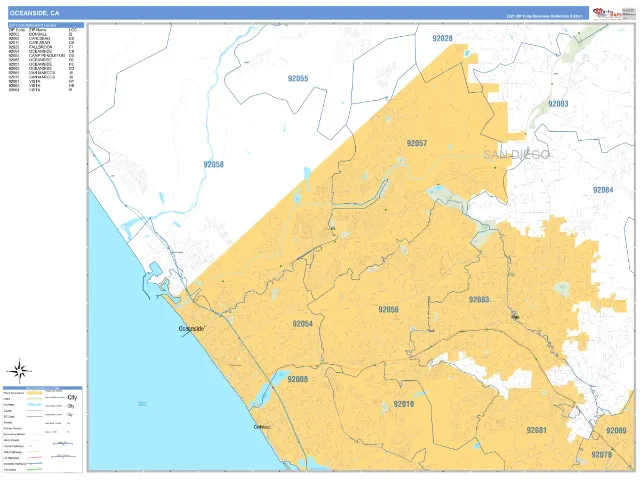Click the 92028 ZIP label on map
The image size is (640, 480).
442,38
